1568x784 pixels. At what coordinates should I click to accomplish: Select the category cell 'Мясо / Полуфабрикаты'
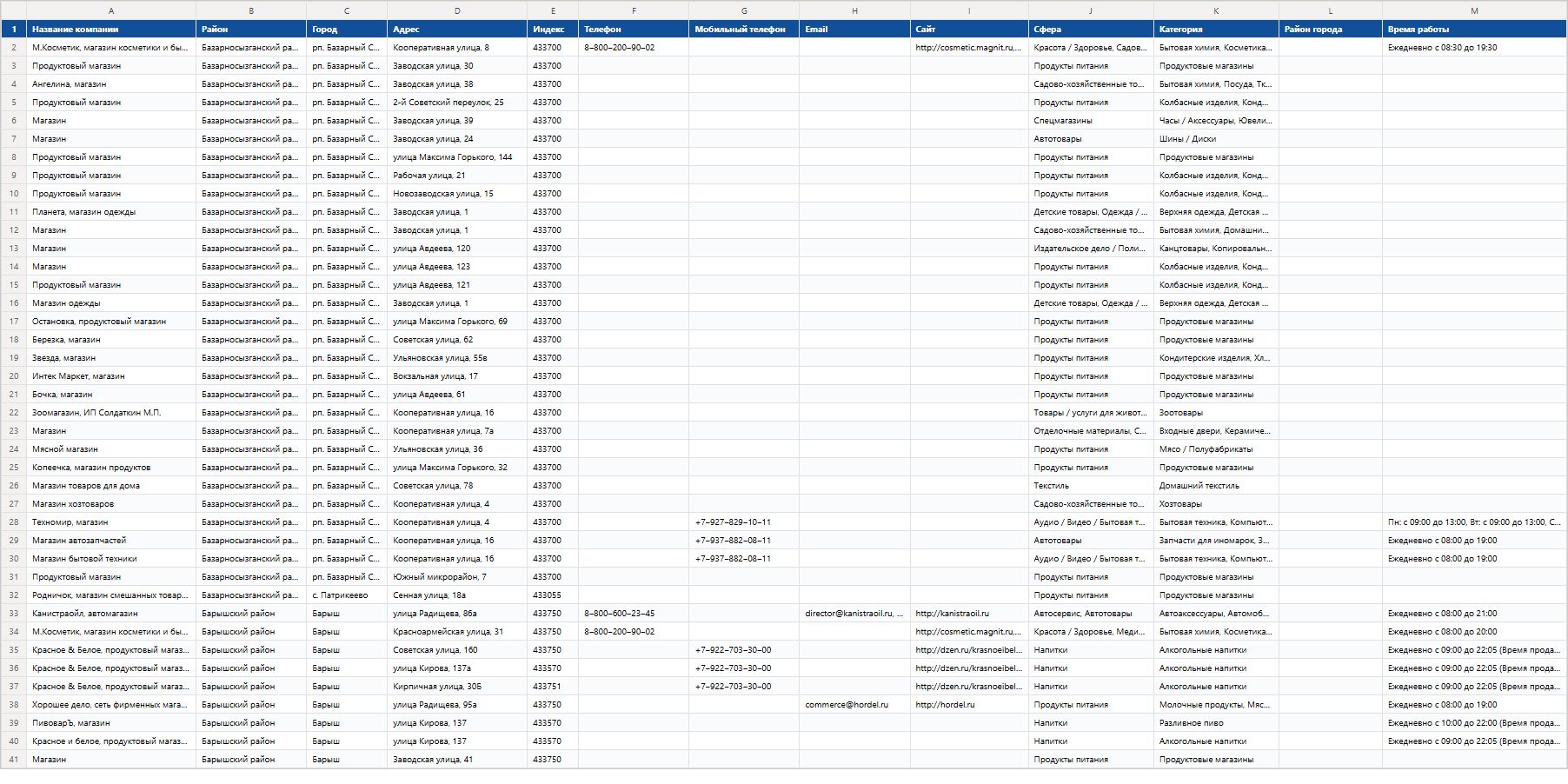tap(1216, 449)
